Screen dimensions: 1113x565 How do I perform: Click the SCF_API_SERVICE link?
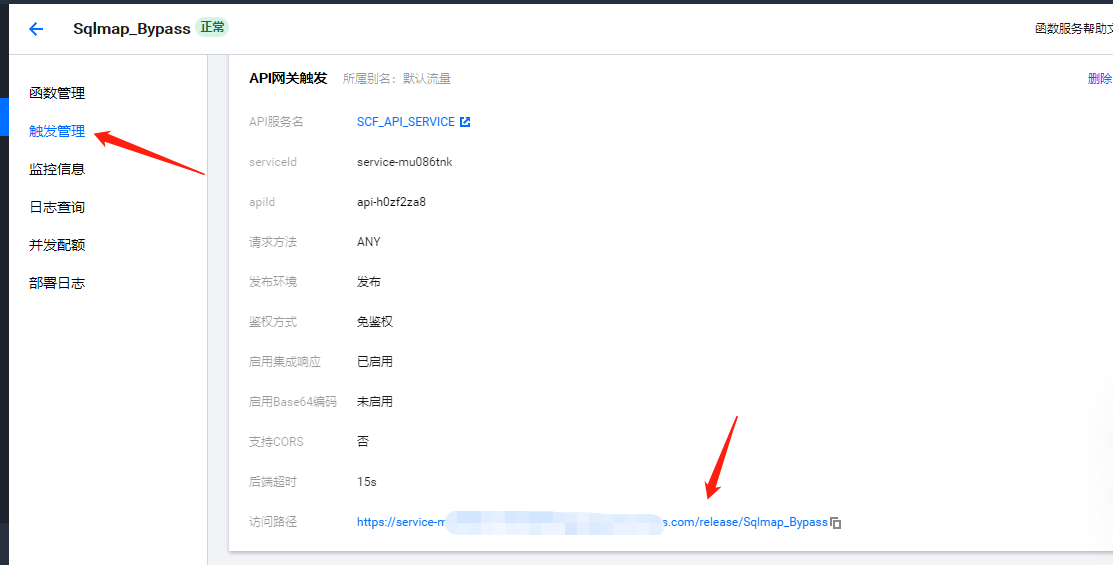pos(405,122)
